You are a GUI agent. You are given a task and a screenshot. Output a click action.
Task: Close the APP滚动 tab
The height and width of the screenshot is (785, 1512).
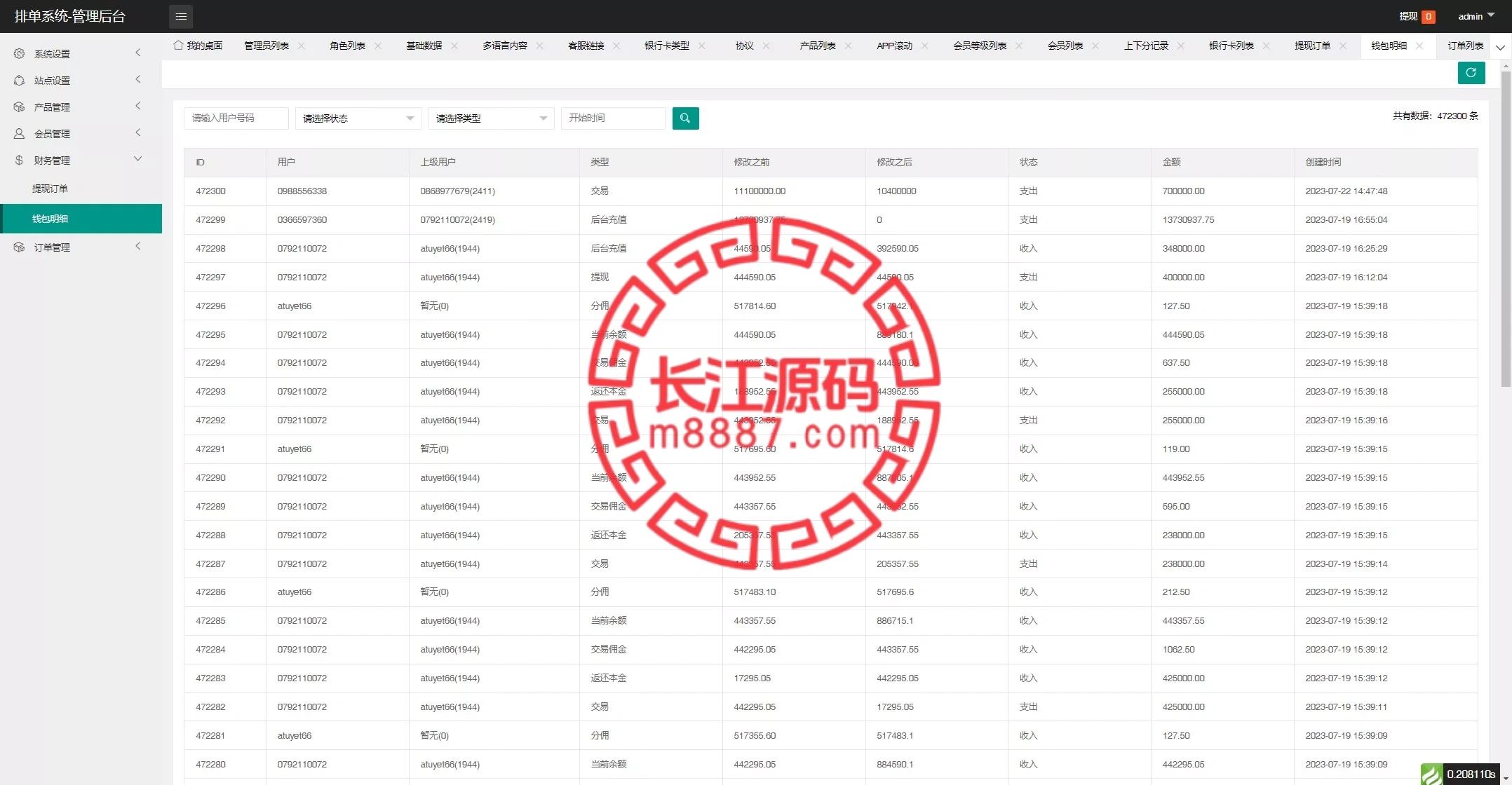(924, 46)
